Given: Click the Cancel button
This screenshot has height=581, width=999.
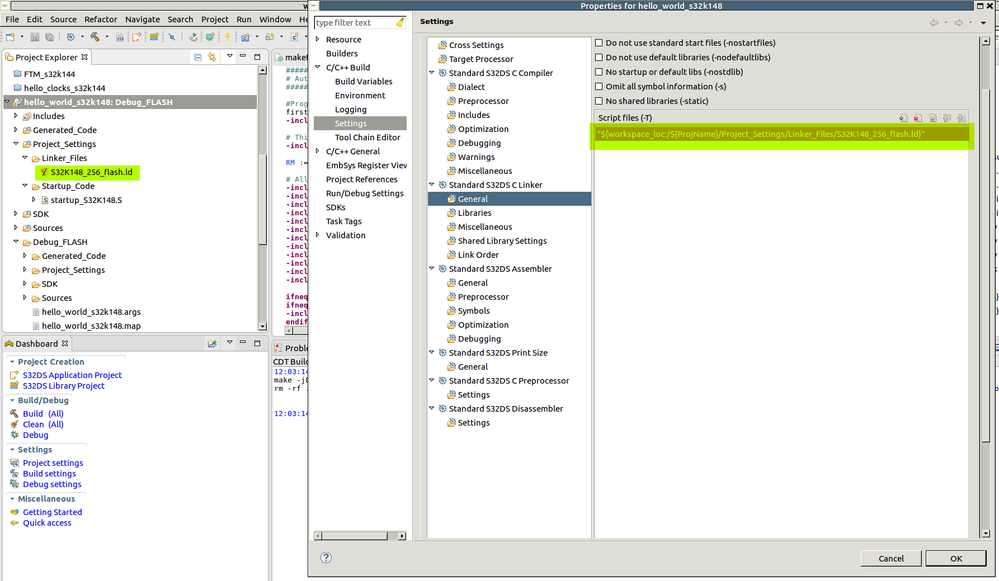Looking at the screenshot, I should tap(891, 559).
